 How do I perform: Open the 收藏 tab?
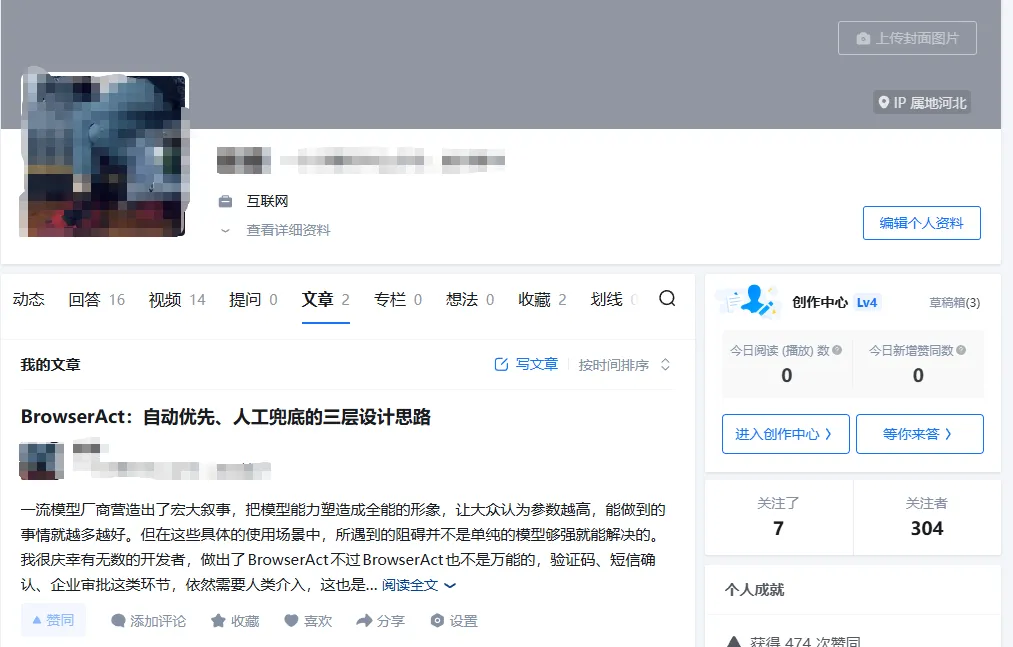(x=542, y=299)
